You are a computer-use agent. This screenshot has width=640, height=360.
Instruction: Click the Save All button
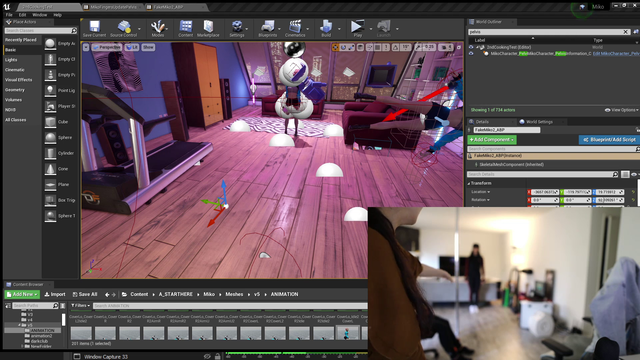85,294
